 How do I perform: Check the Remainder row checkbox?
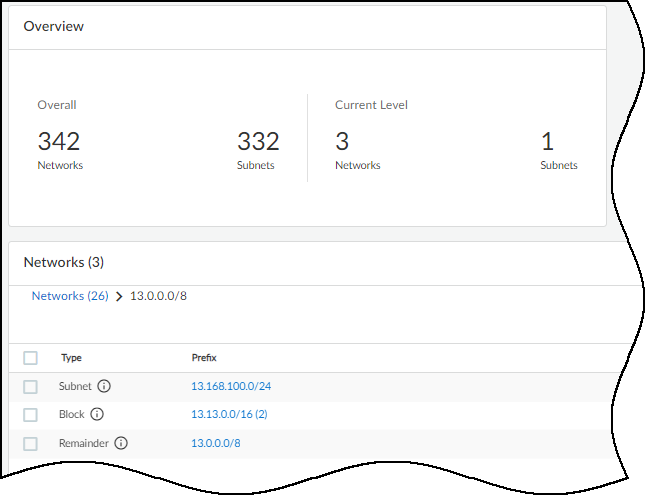point(30,444)
